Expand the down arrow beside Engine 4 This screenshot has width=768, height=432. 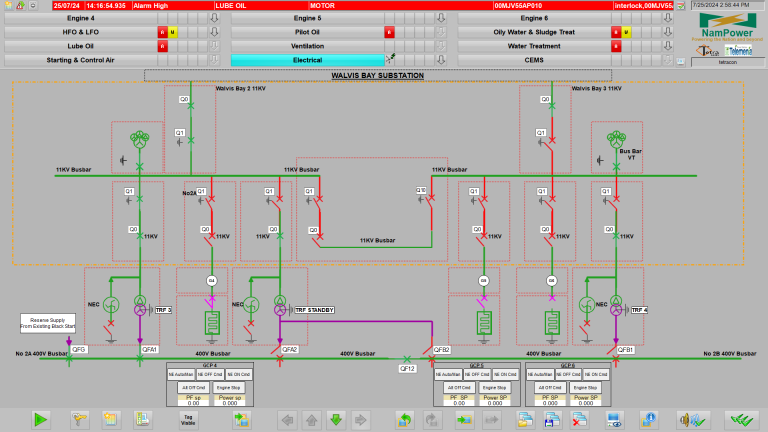214,18
